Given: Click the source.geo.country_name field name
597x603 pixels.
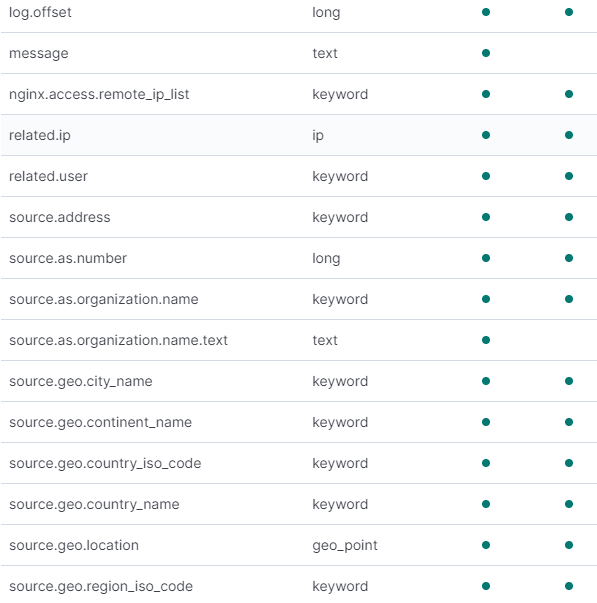Looking at the screenshot, I should point(94,505).
